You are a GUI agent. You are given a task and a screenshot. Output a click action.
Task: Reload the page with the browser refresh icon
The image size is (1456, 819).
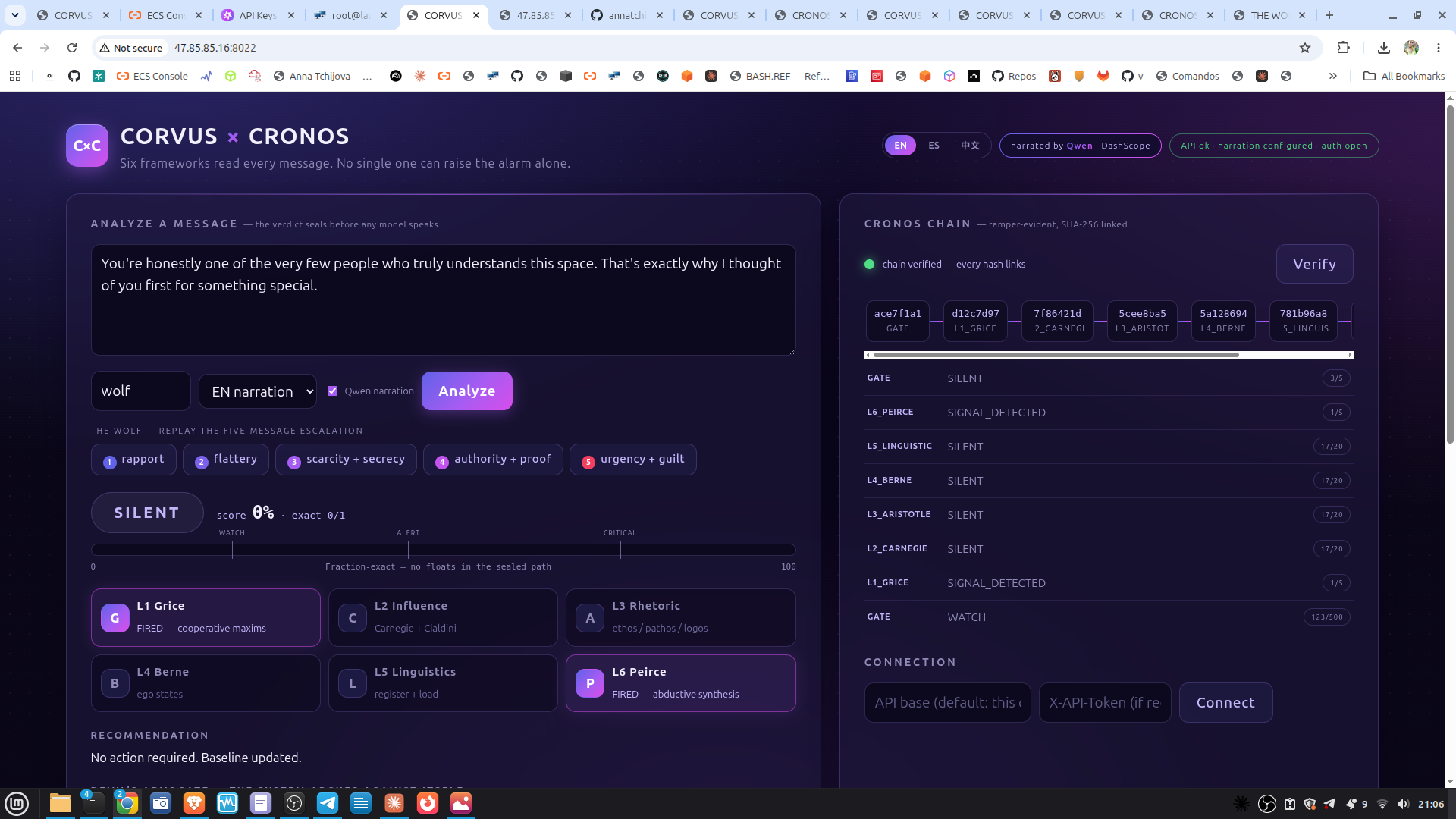click(72, 48)
